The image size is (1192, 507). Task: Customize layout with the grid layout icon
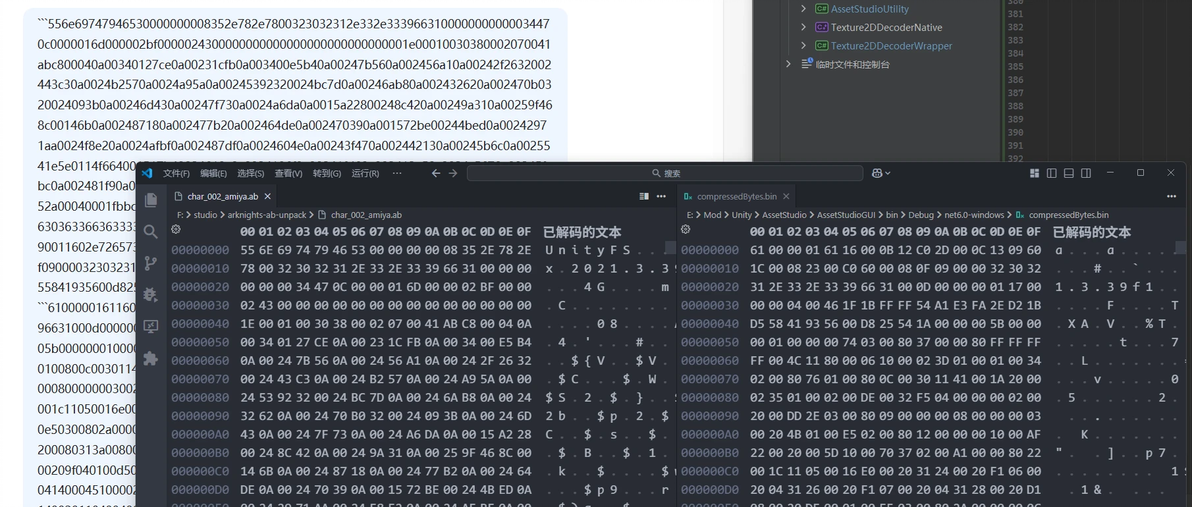pos(1035,173)
